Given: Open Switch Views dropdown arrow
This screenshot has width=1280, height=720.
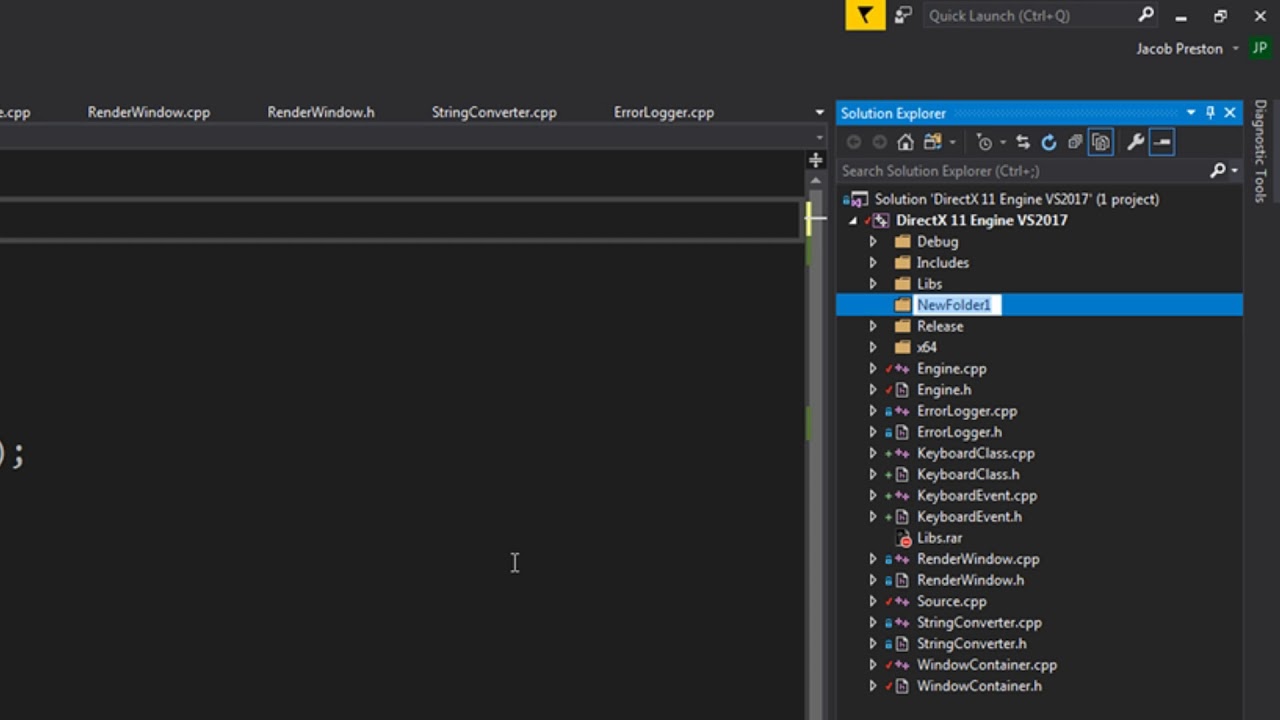Looking at the screenshot, I should tap(952, 143).
